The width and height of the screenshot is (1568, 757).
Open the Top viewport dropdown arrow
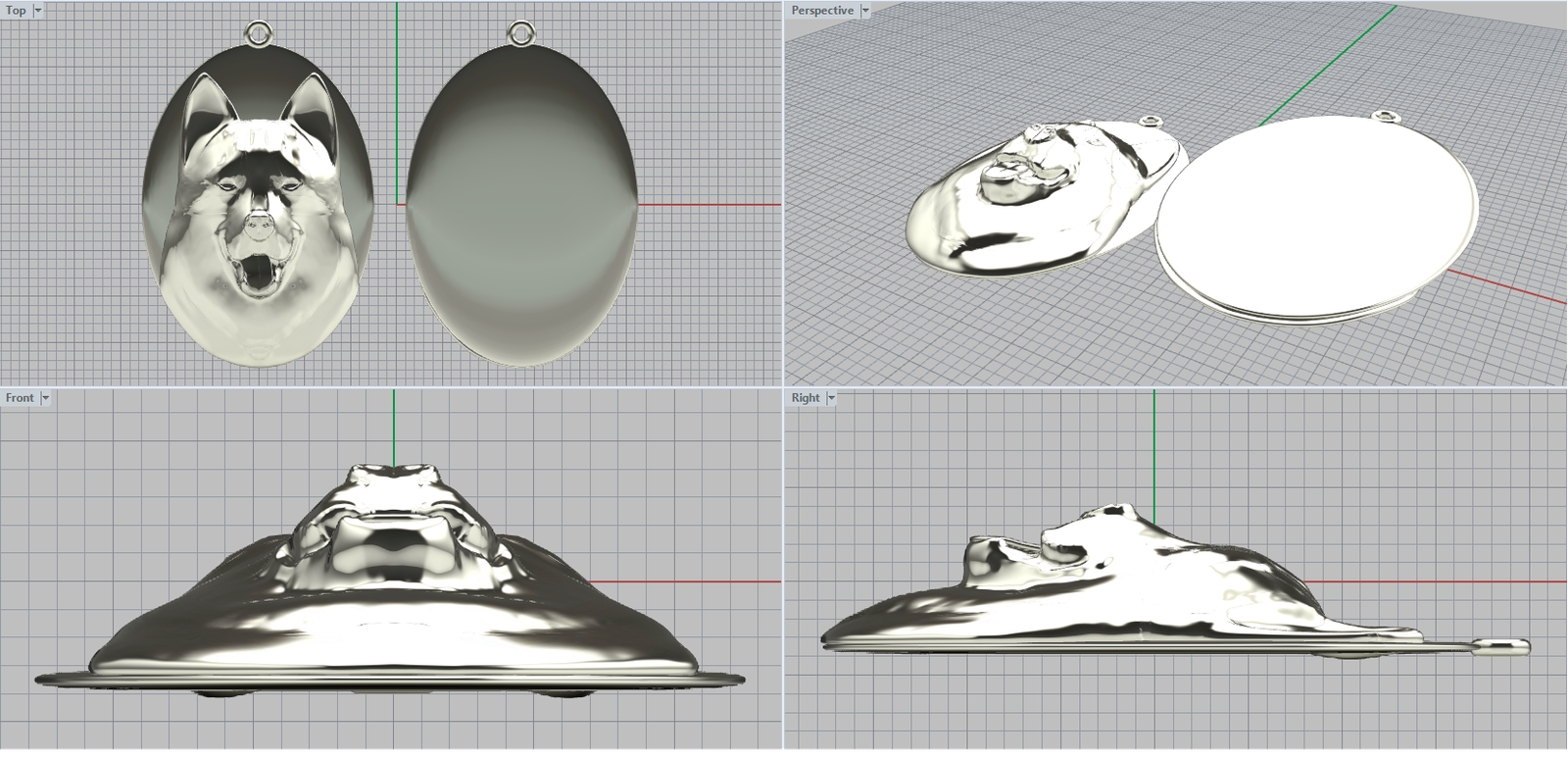coord(38,11)
